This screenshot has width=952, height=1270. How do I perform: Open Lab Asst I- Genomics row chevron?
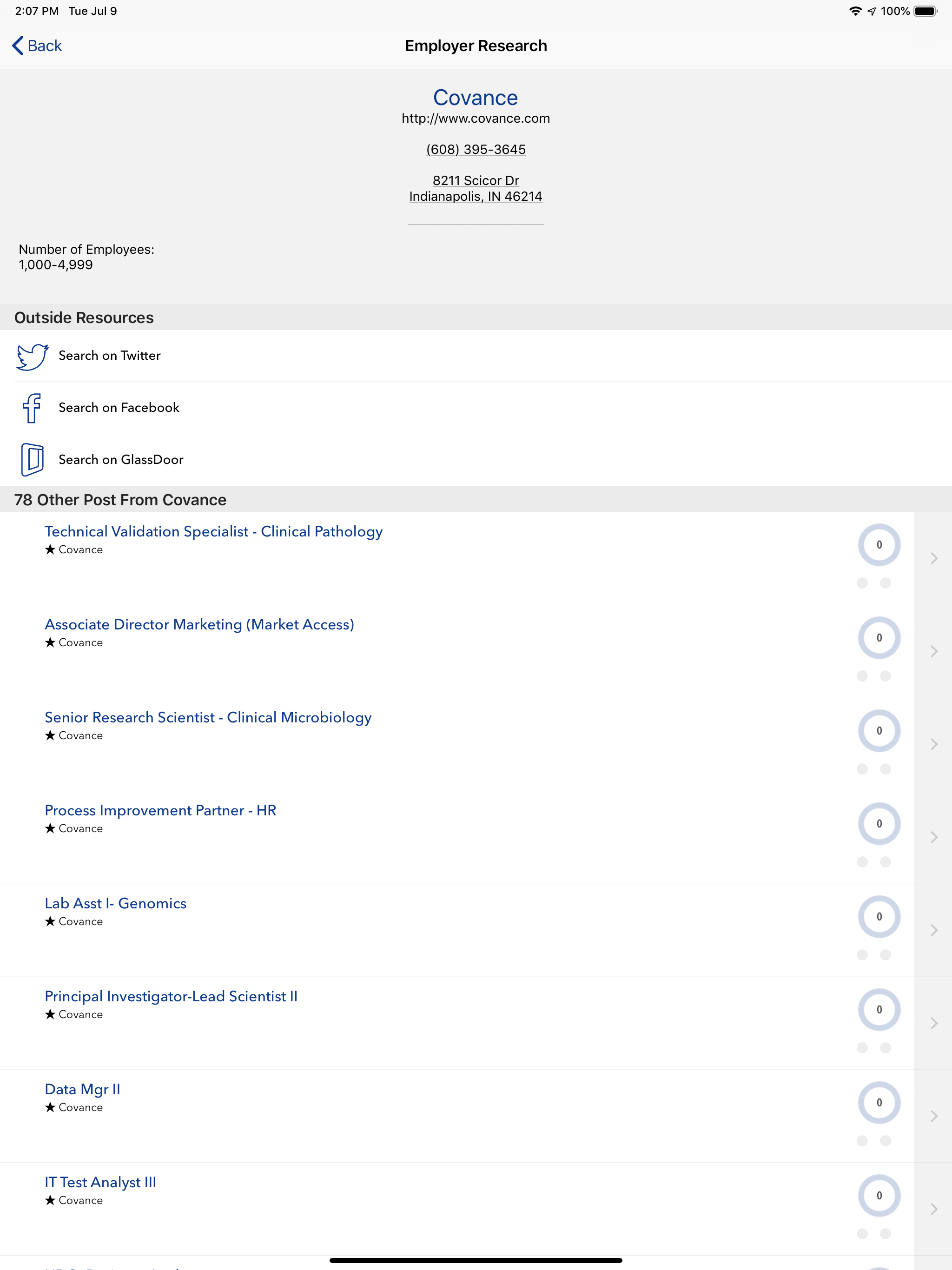tap(934, 931)
